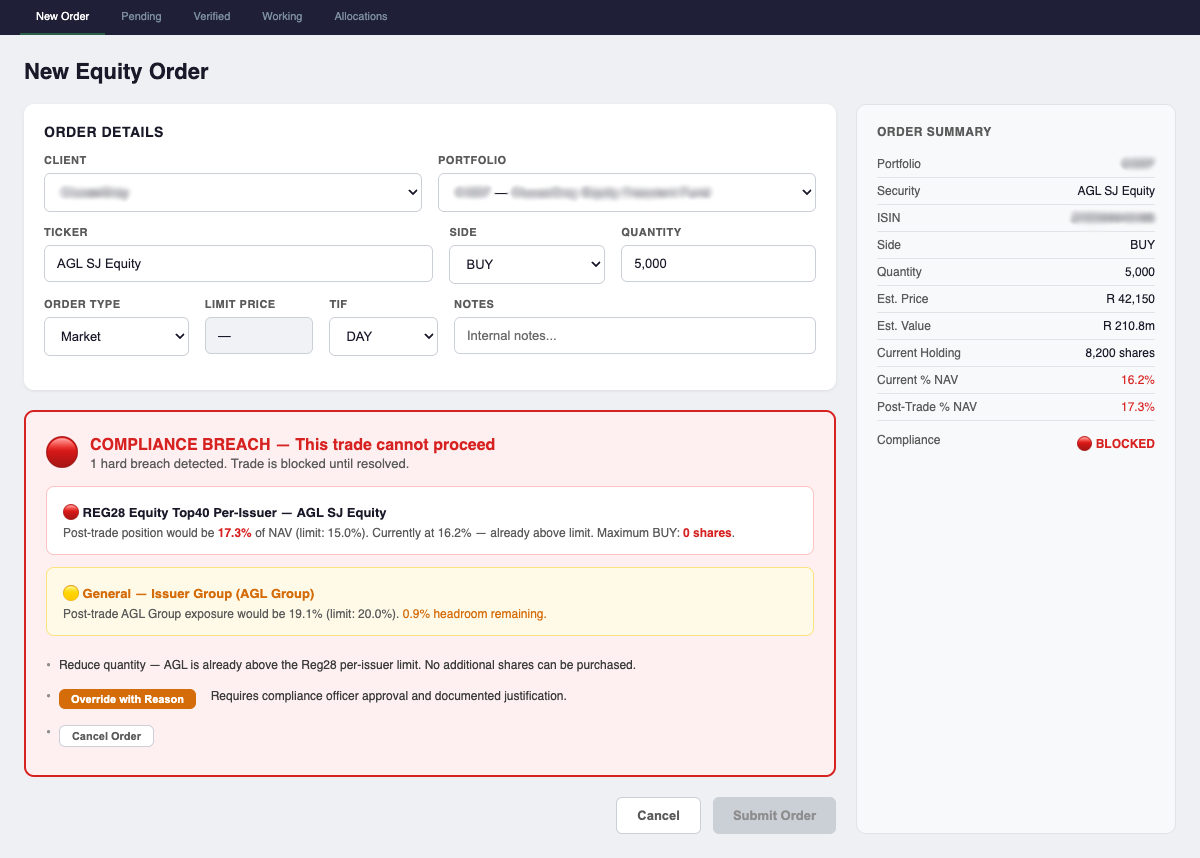1200x858 pixels.
Task: Switch to the Pending tab
Action: (x=141, y=16)
